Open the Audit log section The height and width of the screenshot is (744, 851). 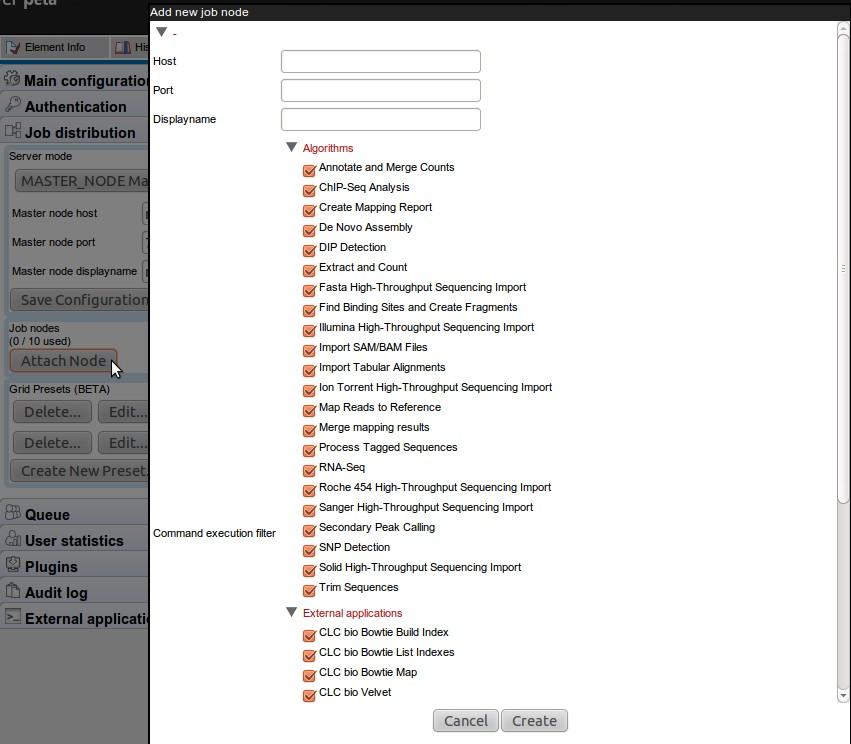point(74,593)
